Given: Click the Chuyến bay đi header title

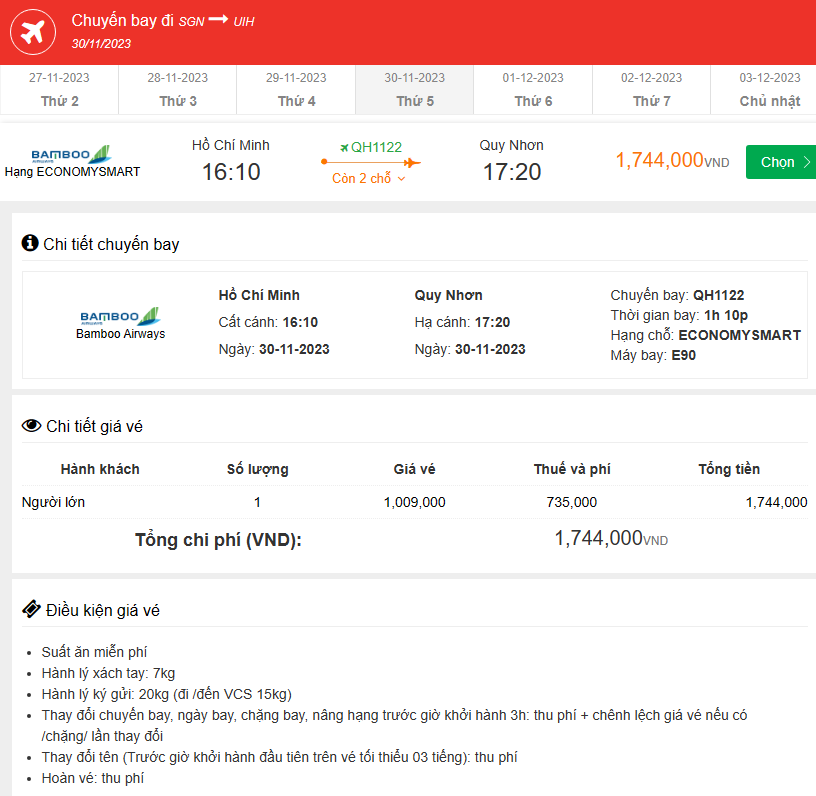Looking at the screenshot, I should click(123, 21).
